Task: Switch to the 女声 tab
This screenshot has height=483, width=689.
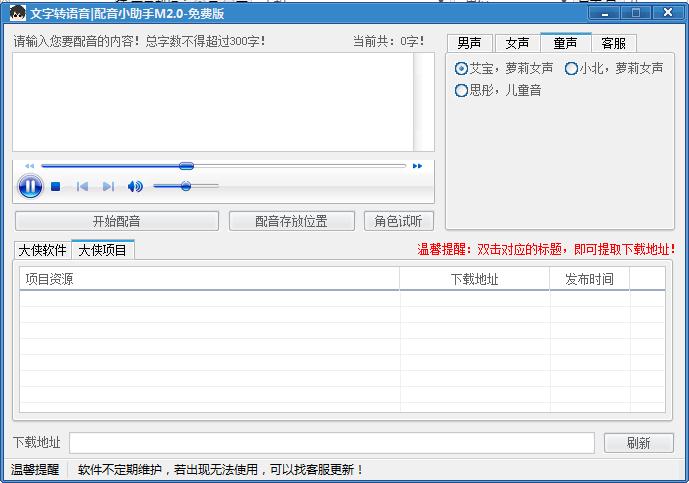Action: coord(517,43)
